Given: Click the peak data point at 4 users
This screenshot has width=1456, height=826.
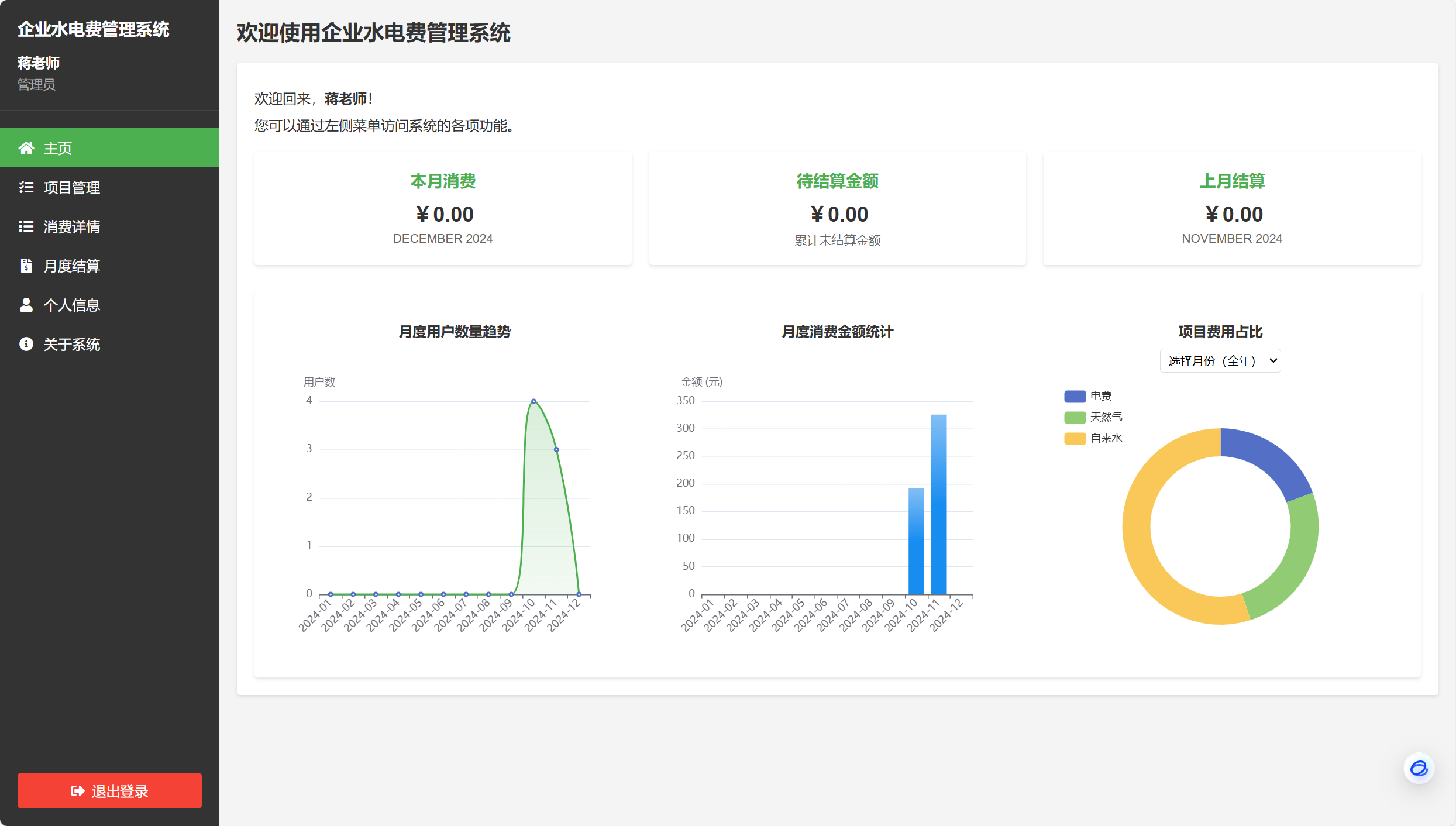Looking at the screenshot, I should pos(533,401).
